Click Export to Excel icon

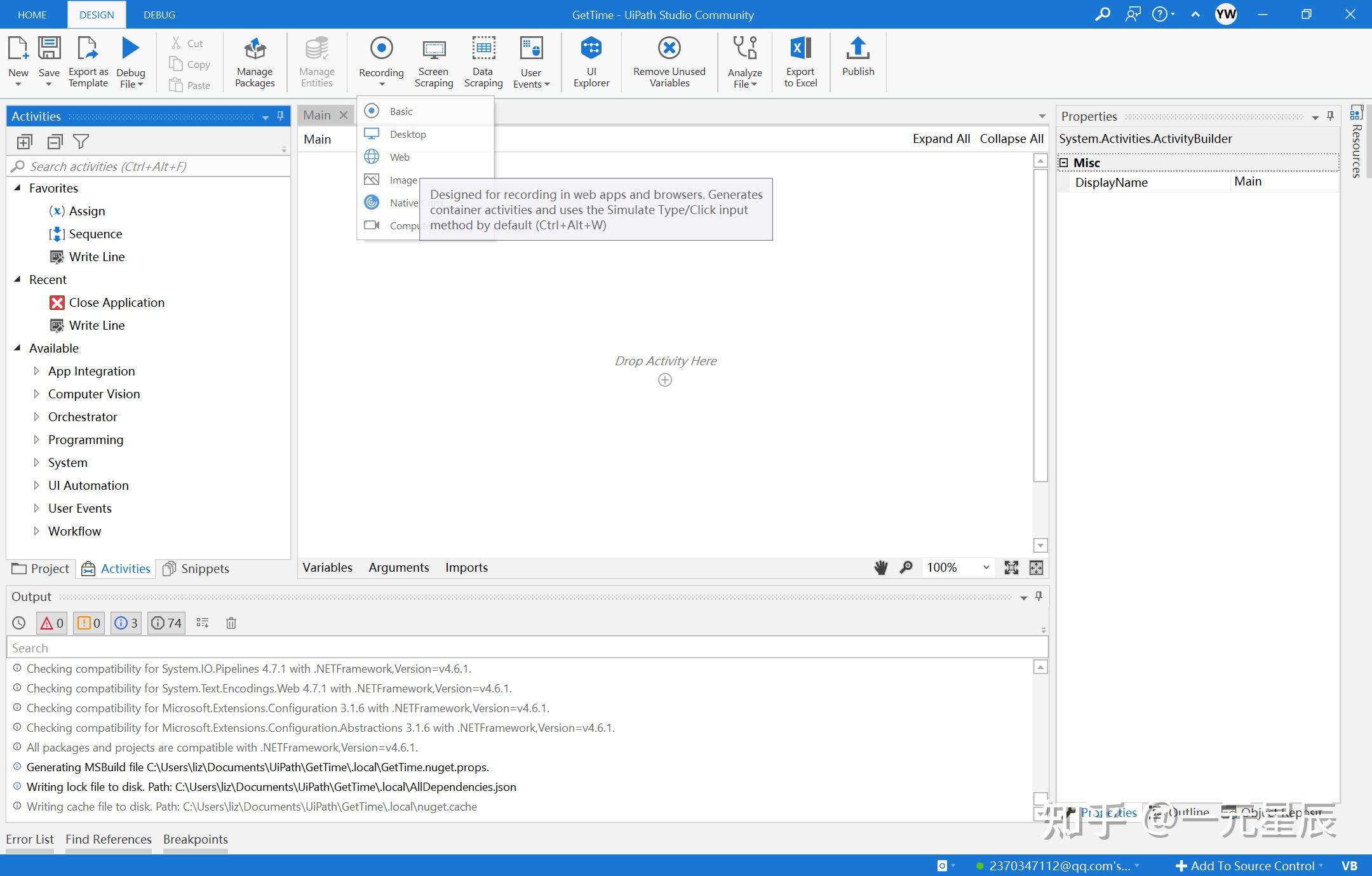click(x=800, y=62)
